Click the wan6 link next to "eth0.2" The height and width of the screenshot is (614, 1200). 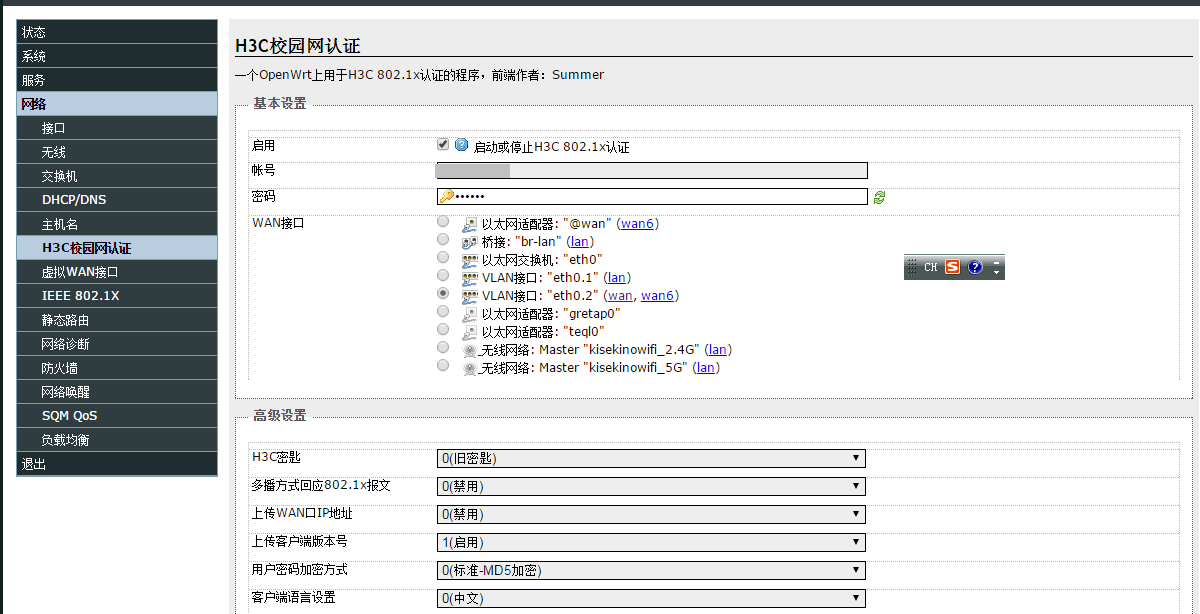pyautogui.click(x=658, y=296)
